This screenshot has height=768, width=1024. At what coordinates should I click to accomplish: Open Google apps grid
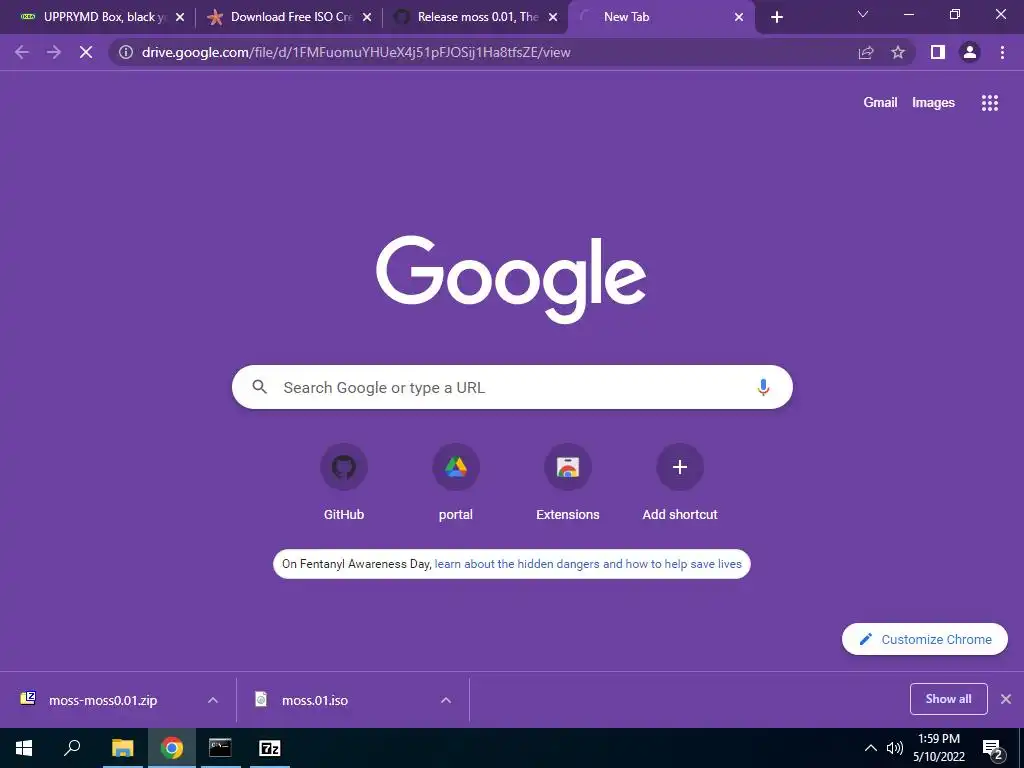pyautogui.click(x=989, y=103)
